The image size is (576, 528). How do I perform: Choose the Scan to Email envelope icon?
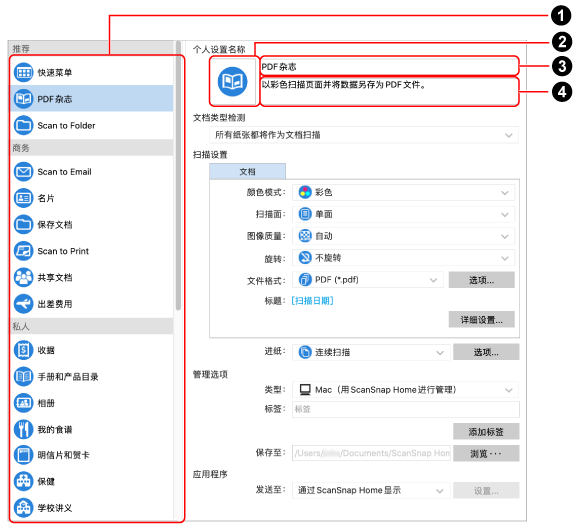(24, 172)
